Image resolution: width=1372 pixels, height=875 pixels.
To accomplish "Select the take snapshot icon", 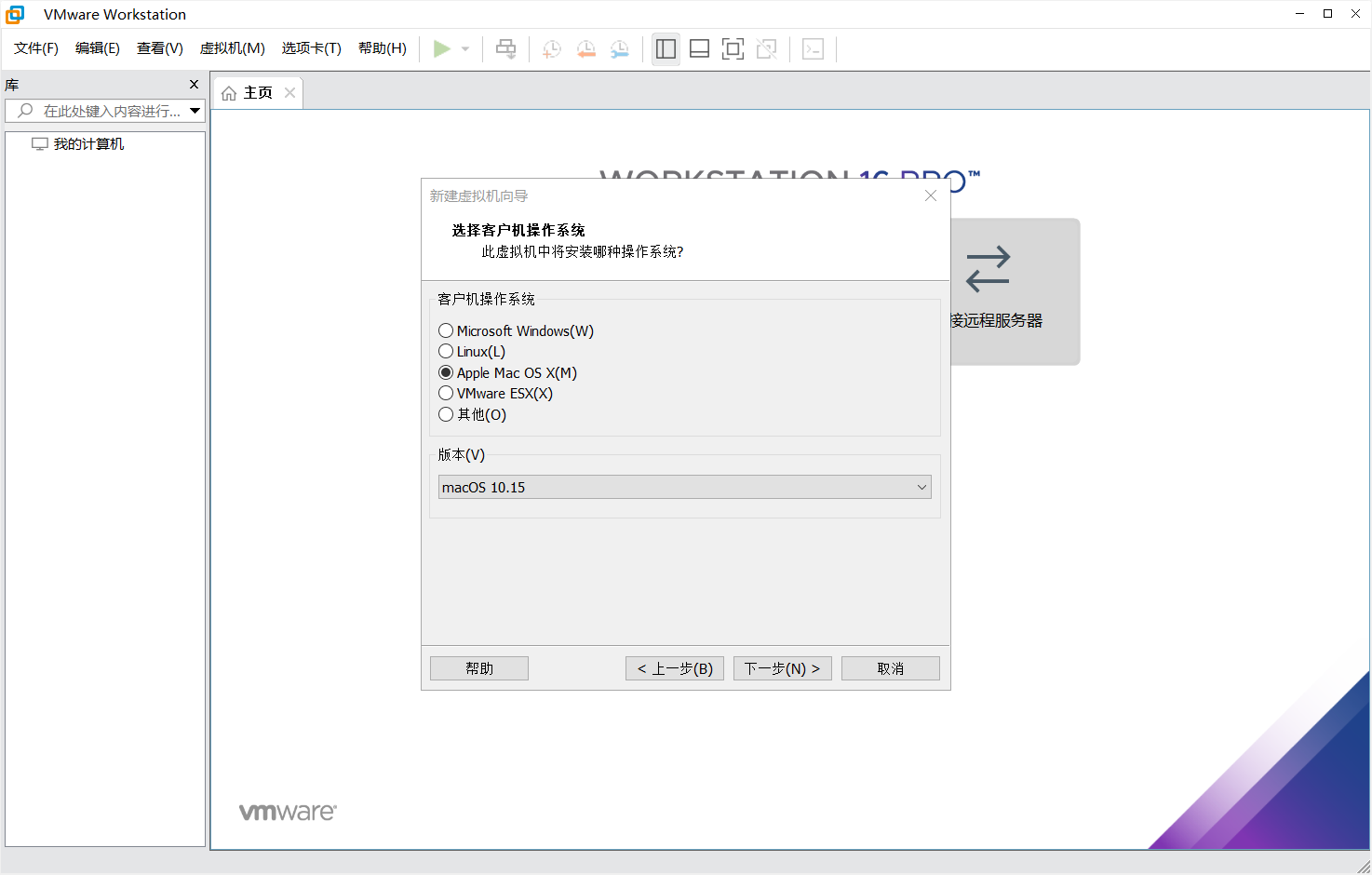I will tap(551, 48).
